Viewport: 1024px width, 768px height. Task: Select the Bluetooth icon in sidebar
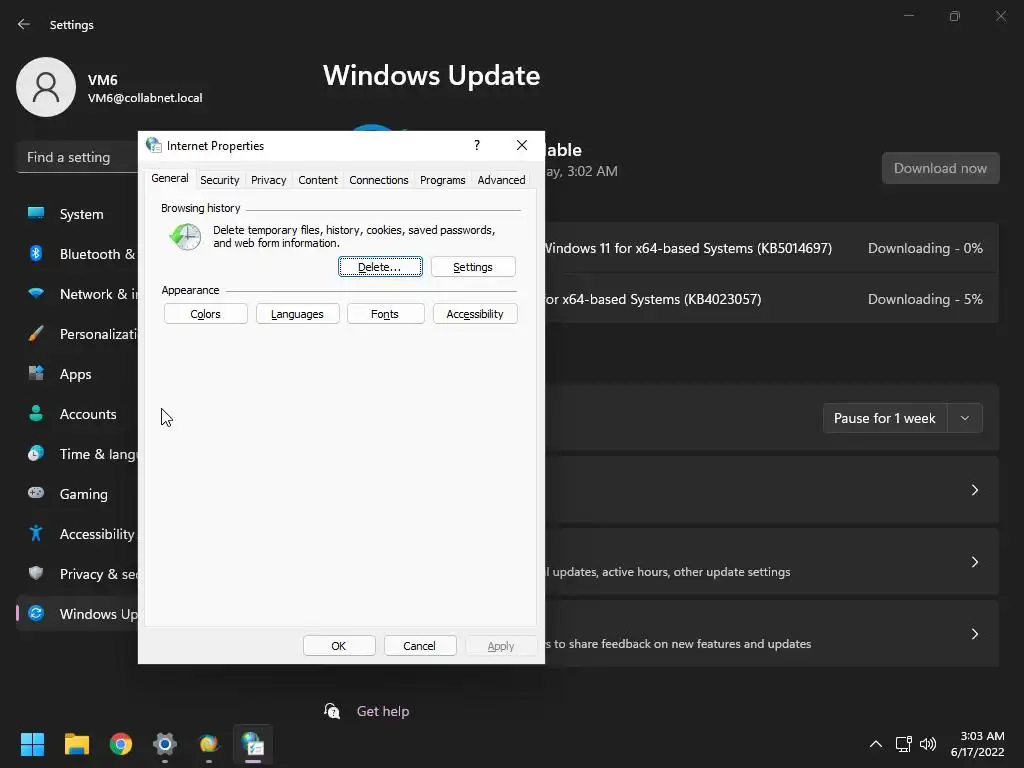coord(36,253)
